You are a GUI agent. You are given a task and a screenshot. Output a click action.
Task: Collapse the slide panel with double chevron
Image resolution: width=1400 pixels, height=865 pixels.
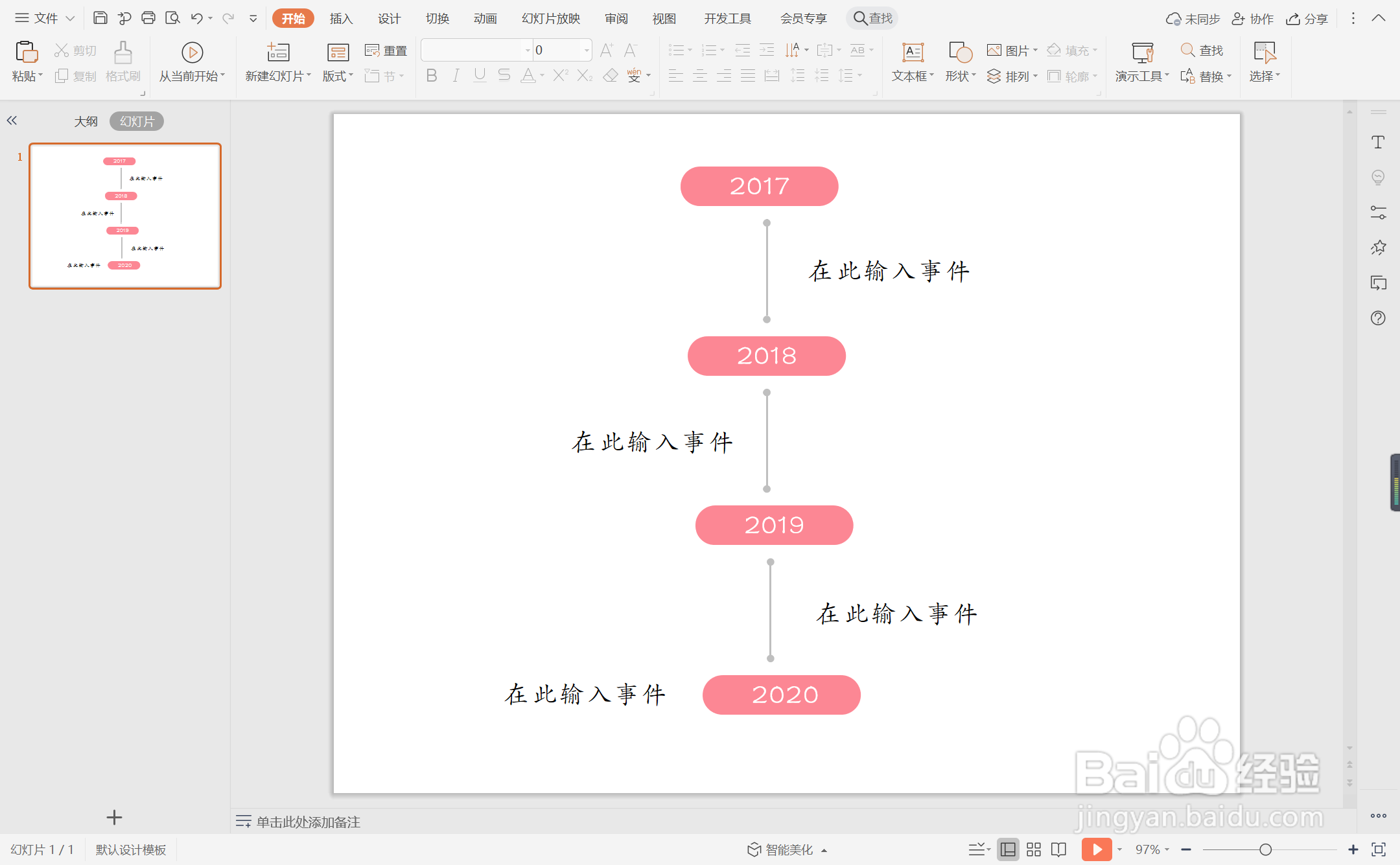12,121
